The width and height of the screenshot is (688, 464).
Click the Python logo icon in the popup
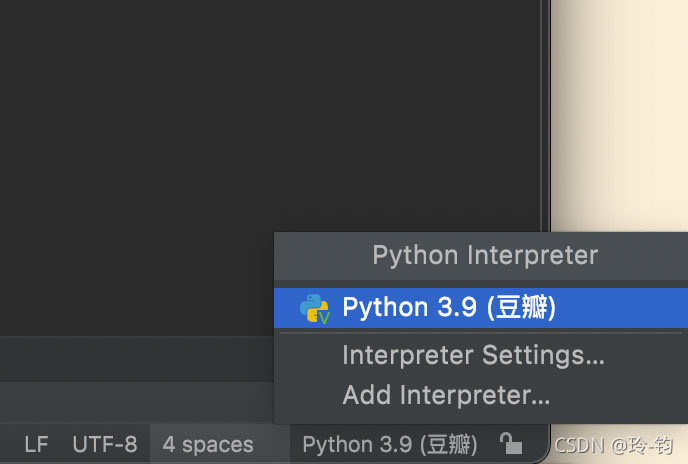pyautogui.click(x=315, y=308)
